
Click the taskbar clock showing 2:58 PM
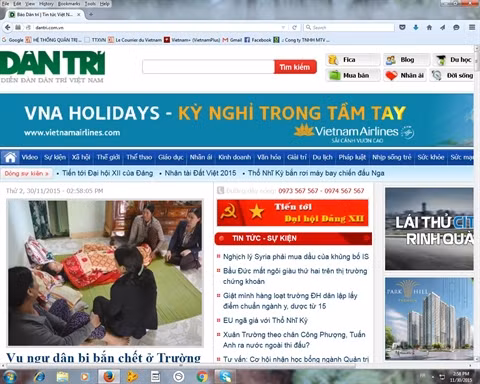[x=461, y=377]
